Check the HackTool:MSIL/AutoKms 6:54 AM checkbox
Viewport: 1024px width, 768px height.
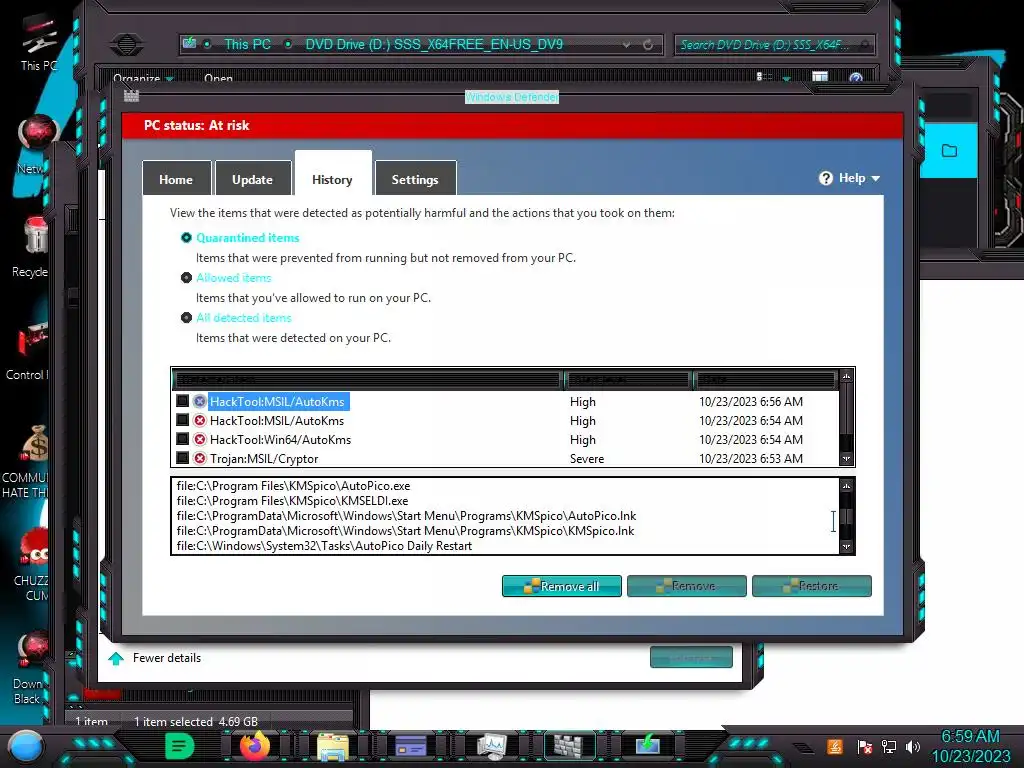click(183, 420)
